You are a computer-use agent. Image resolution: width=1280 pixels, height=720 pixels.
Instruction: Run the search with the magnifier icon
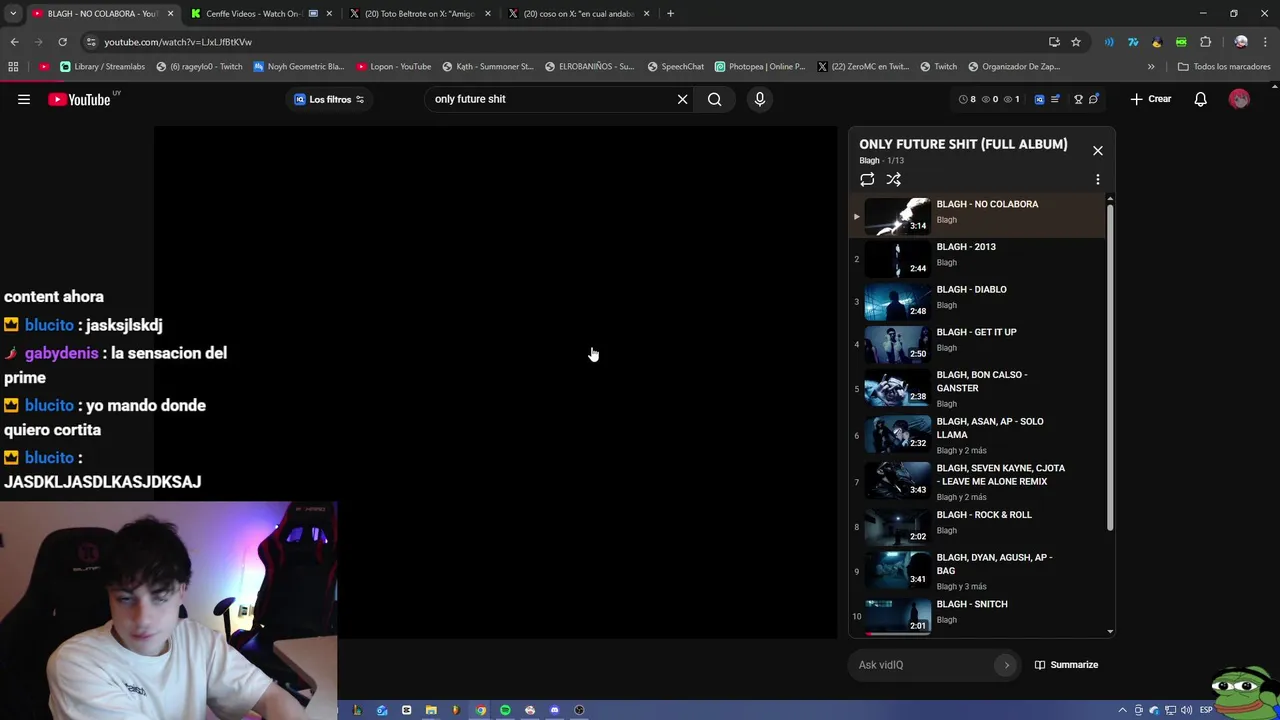(715, 99)
